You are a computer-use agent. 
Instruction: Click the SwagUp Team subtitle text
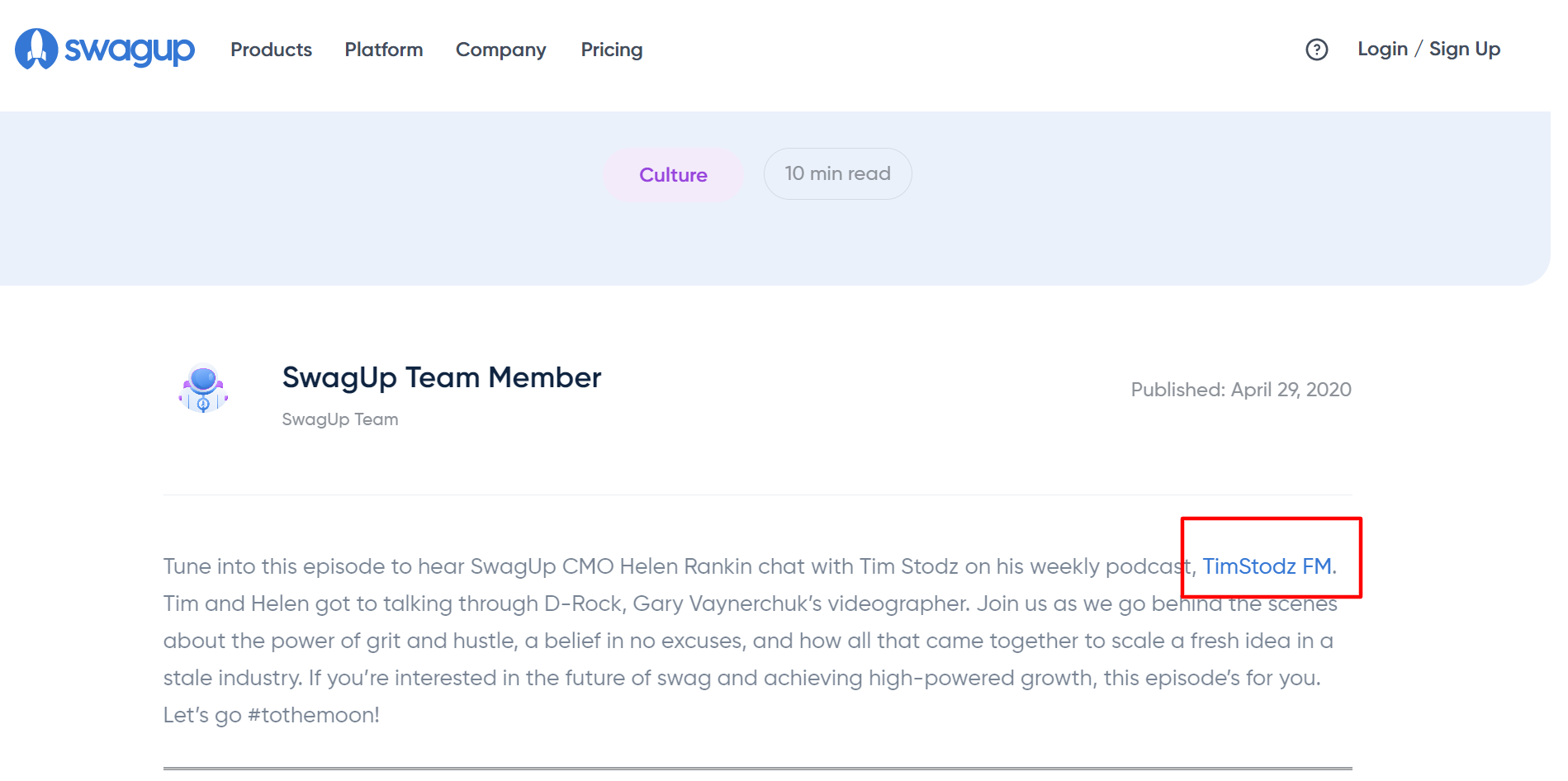tap(340, 419)
